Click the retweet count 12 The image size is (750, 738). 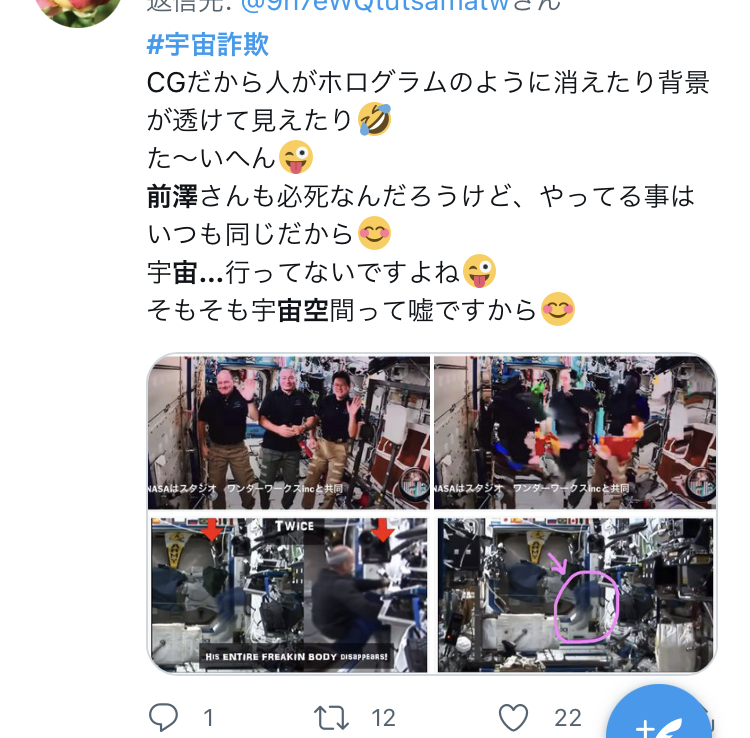[x=384, y=718]
